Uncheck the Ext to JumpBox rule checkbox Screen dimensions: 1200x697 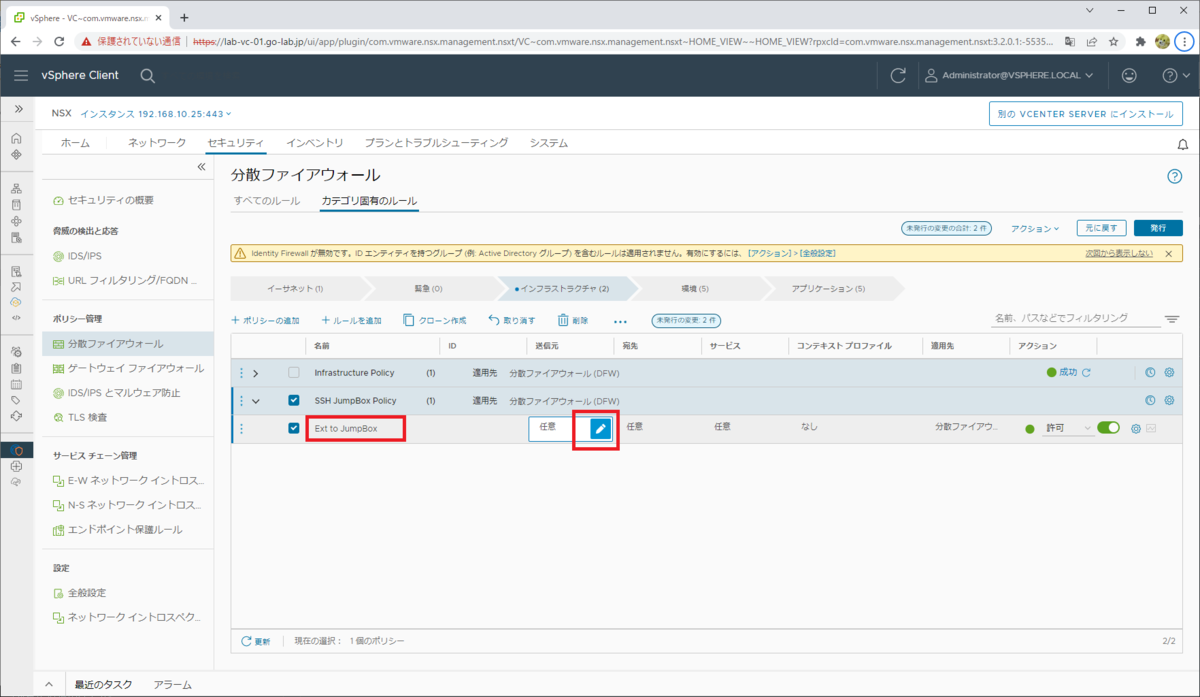[x=294, y=429]
